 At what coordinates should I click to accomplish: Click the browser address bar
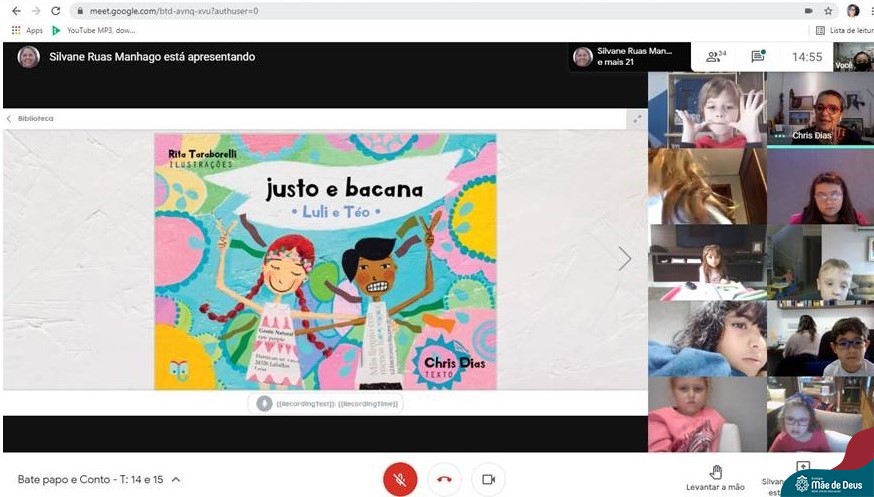point(400,11)
